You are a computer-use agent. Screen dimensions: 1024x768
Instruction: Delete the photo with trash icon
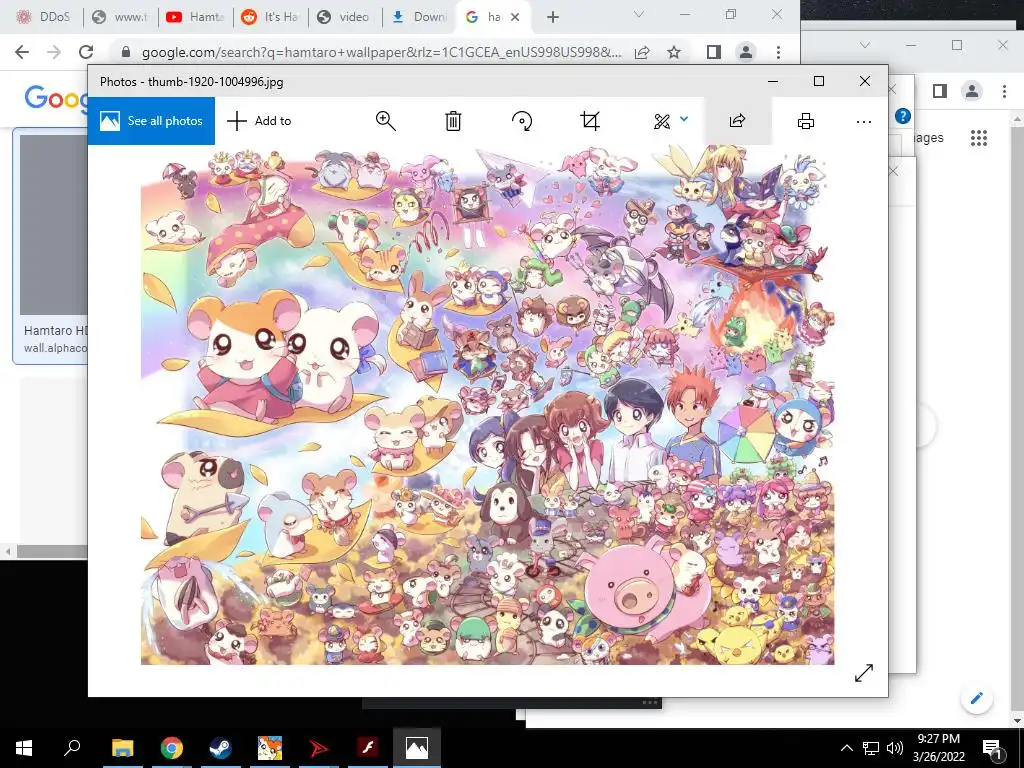coord(453,121)
